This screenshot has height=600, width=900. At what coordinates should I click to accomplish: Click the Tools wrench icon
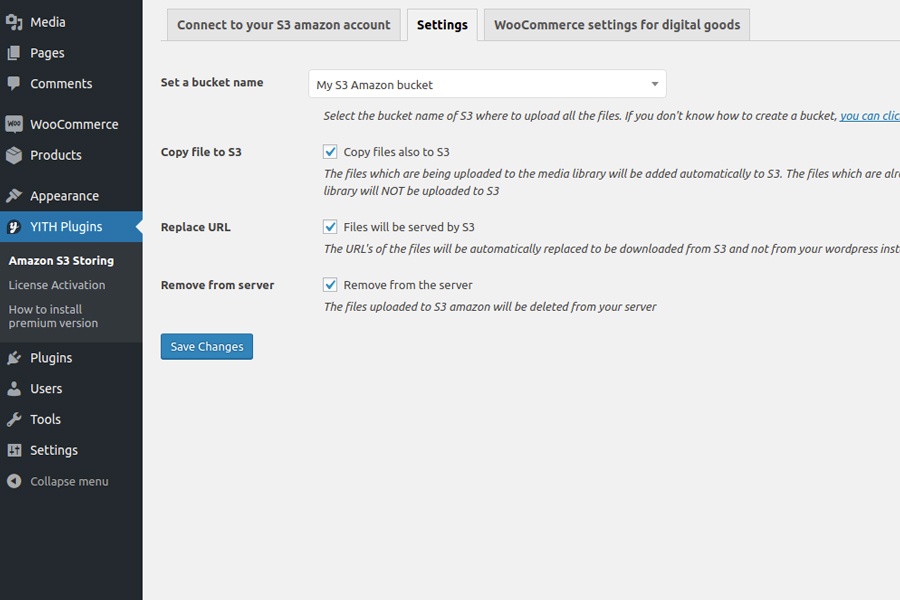coord(14,420)
